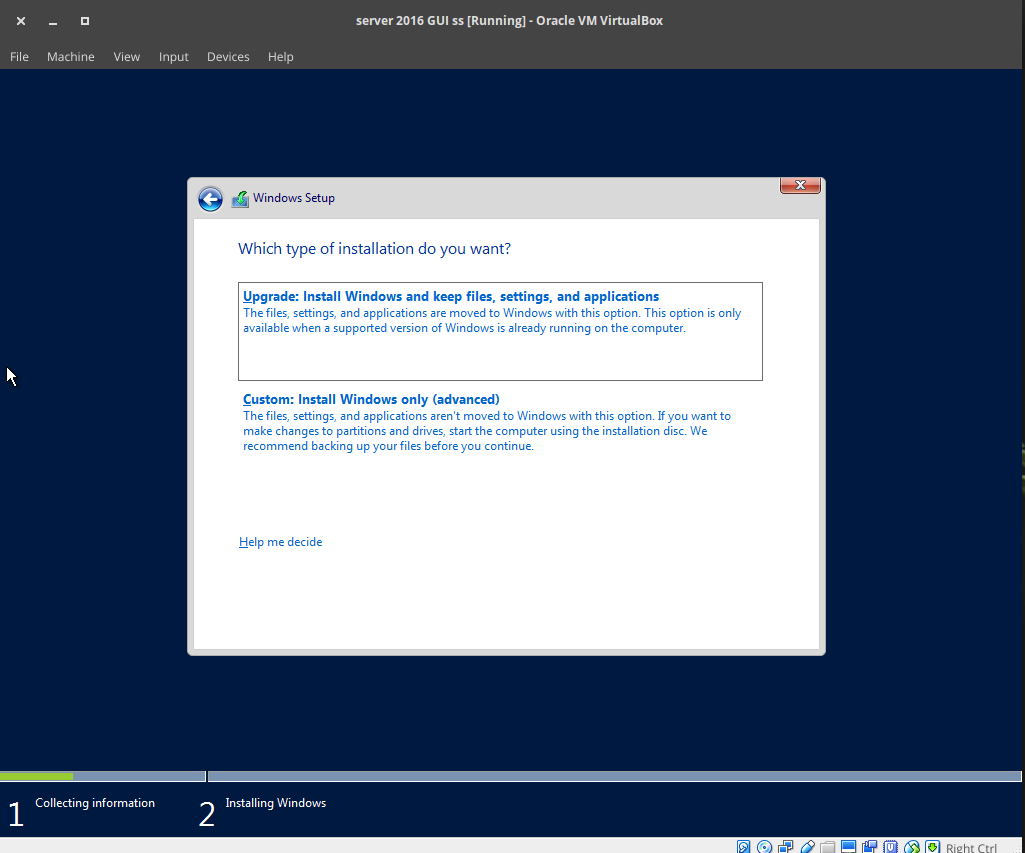Click the Installing Windows progress bar

tap(614, 777)
